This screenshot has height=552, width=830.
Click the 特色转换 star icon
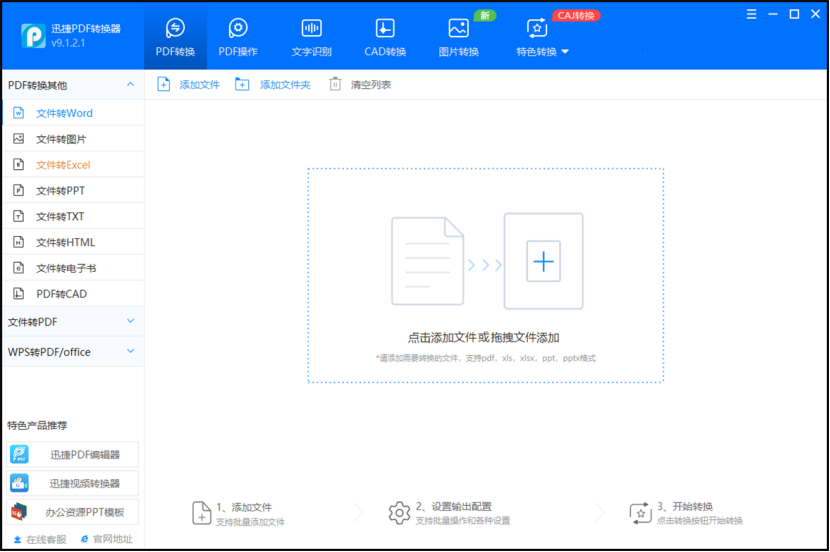click(537, 28)
